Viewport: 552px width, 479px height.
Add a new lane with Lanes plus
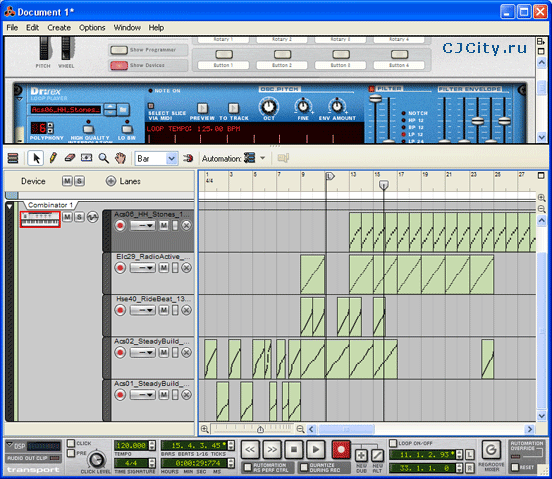click(x=111, y=181)
